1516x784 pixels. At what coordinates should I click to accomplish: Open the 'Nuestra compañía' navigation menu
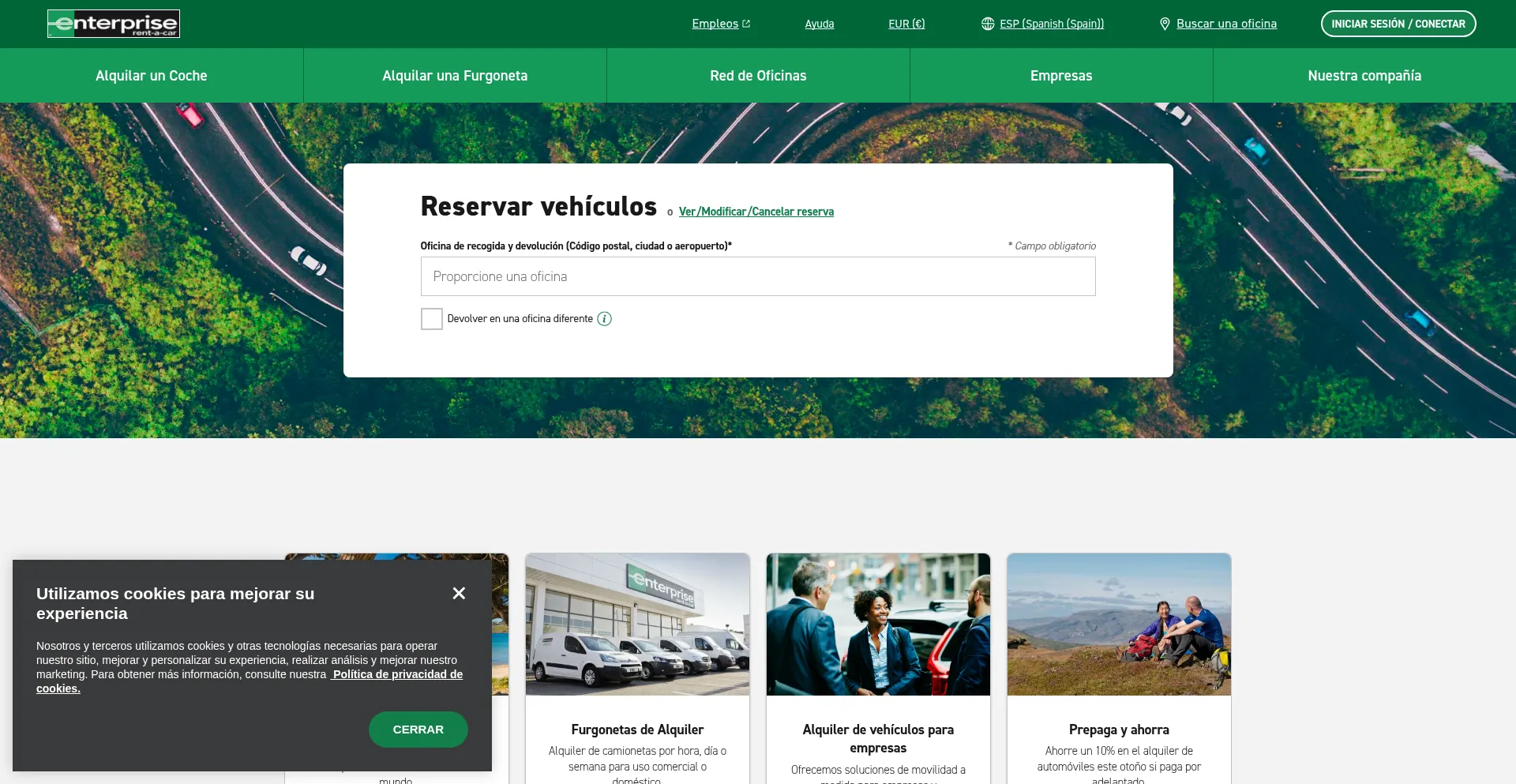pos(1364,76)
